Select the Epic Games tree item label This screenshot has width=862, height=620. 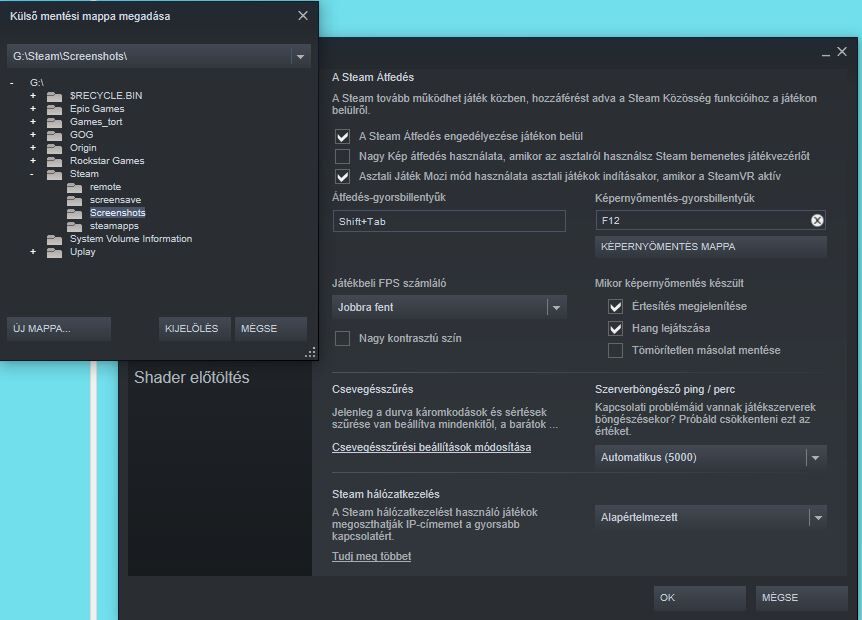pyautogui.click(x=97, y=109)
